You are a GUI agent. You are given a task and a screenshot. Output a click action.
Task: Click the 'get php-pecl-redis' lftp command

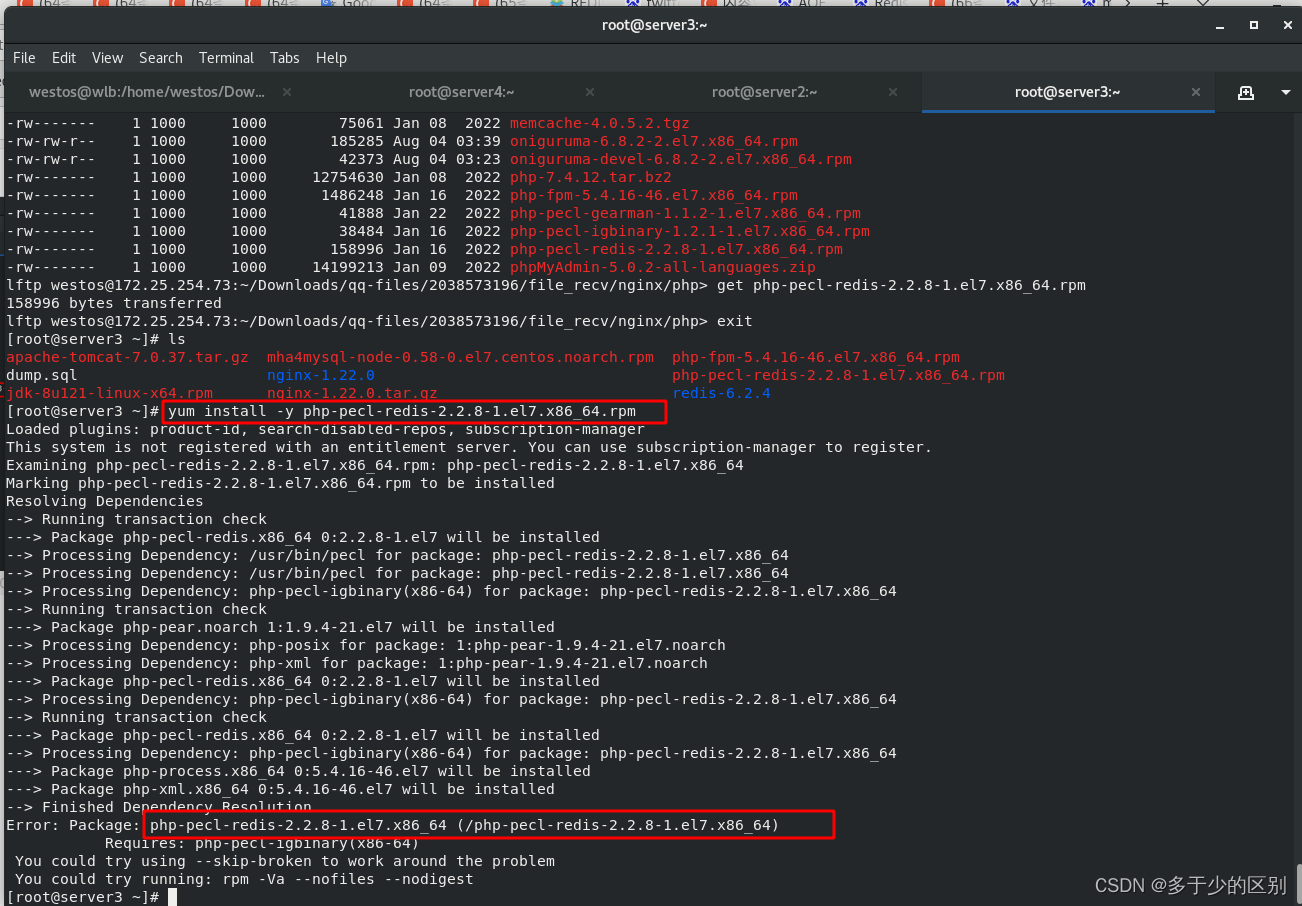(901, 285)
